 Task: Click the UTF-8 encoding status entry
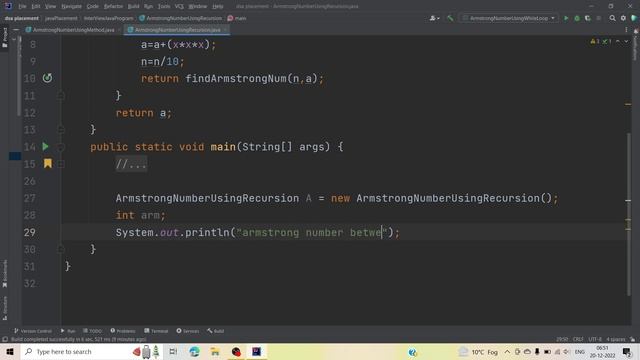[595, 339]
